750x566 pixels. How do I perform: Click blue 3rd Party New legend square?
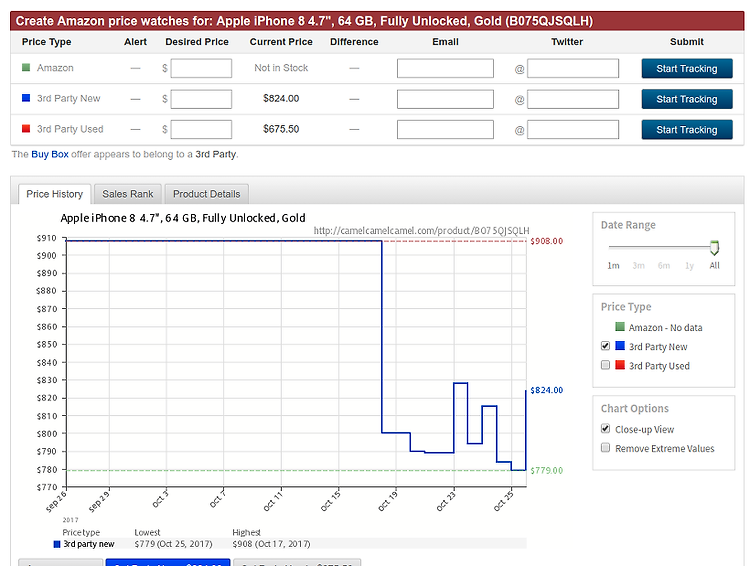(x=620, y=346)
